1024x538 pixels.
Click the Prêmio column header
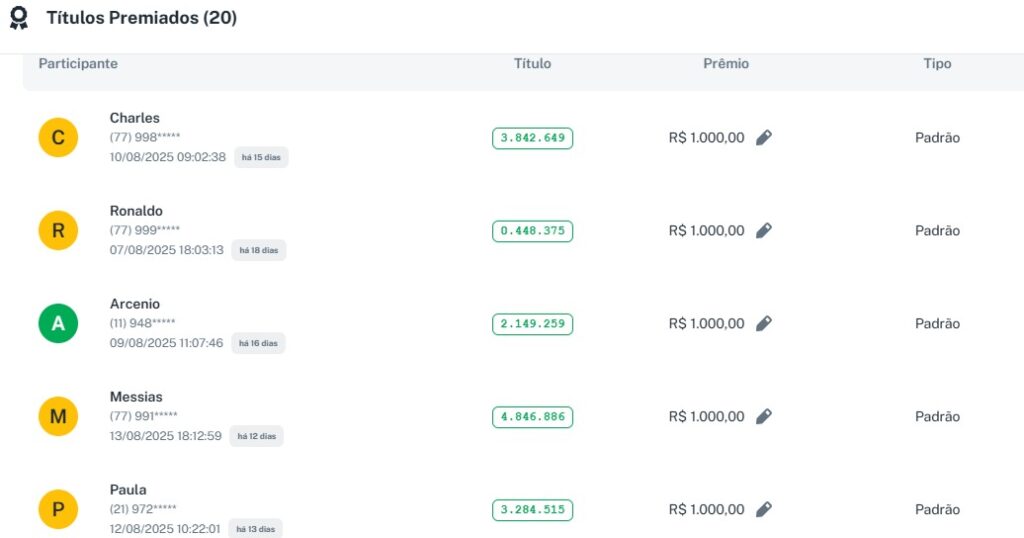(x=725, y=64)
